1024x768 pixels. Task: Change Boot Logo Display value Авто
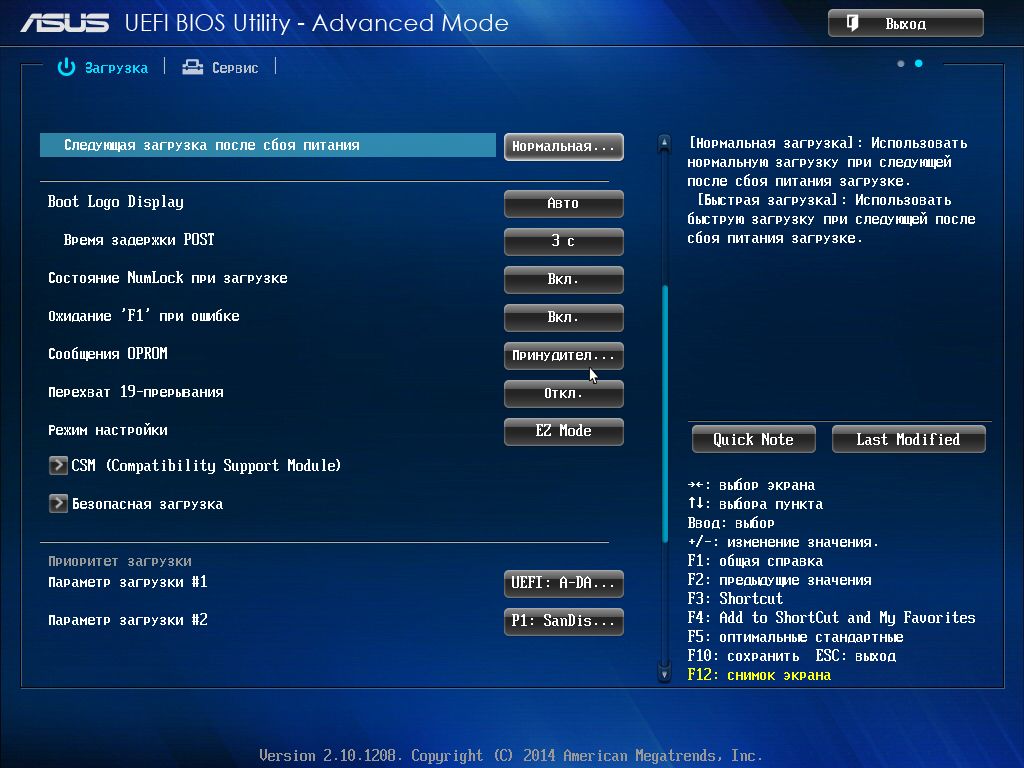(x=564, y=204)
